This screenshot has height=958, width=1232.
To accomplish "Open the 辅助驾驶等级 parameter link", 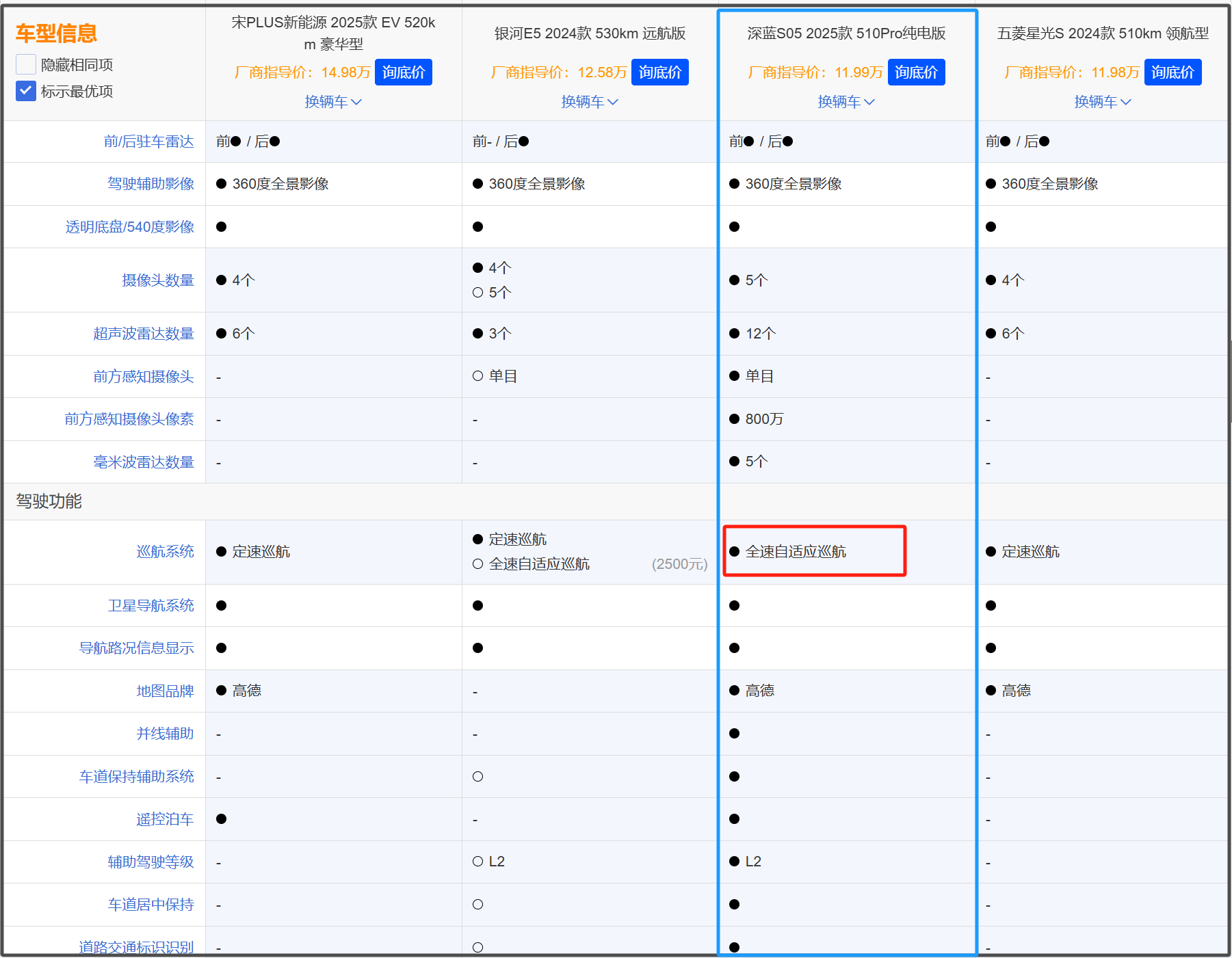I will pyautogui.click(x=151, y=862).
